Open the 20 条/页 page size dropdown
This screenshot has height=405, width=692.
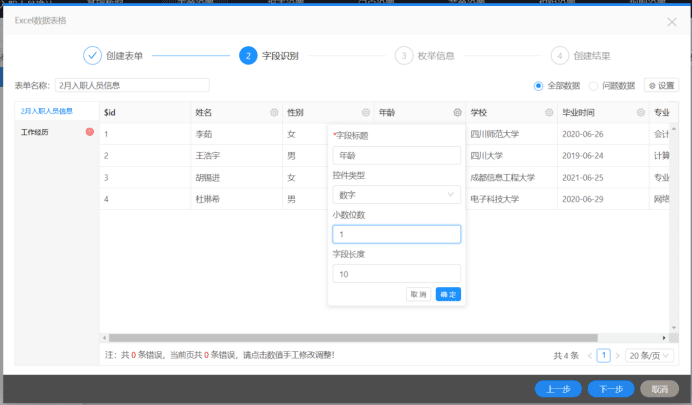(x=649, y=355)
